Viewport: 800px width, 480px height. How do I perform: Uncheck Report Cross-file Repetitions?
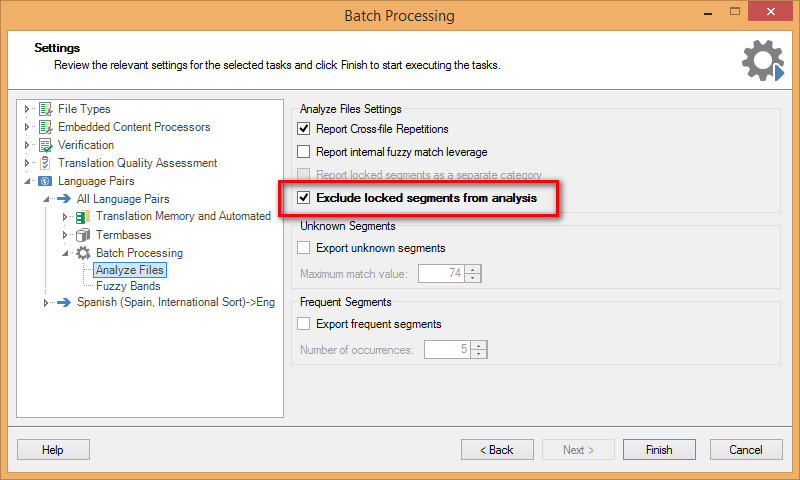point(304,129)
